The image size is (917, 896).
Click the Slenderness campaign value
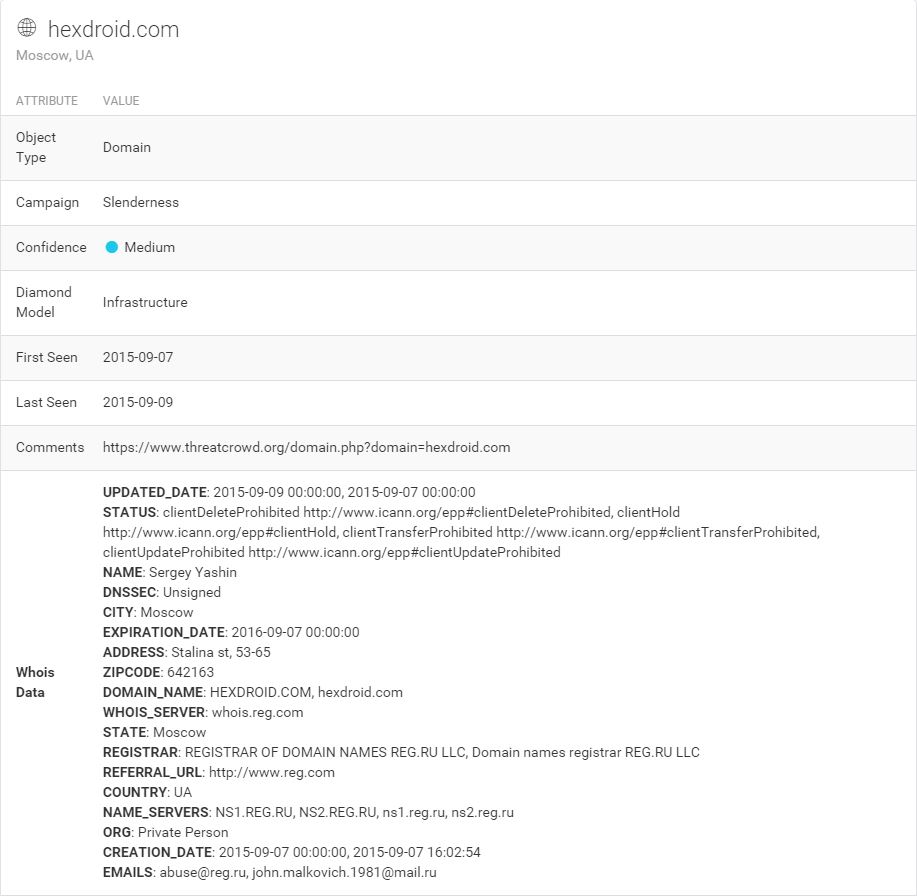click(141, 202)
